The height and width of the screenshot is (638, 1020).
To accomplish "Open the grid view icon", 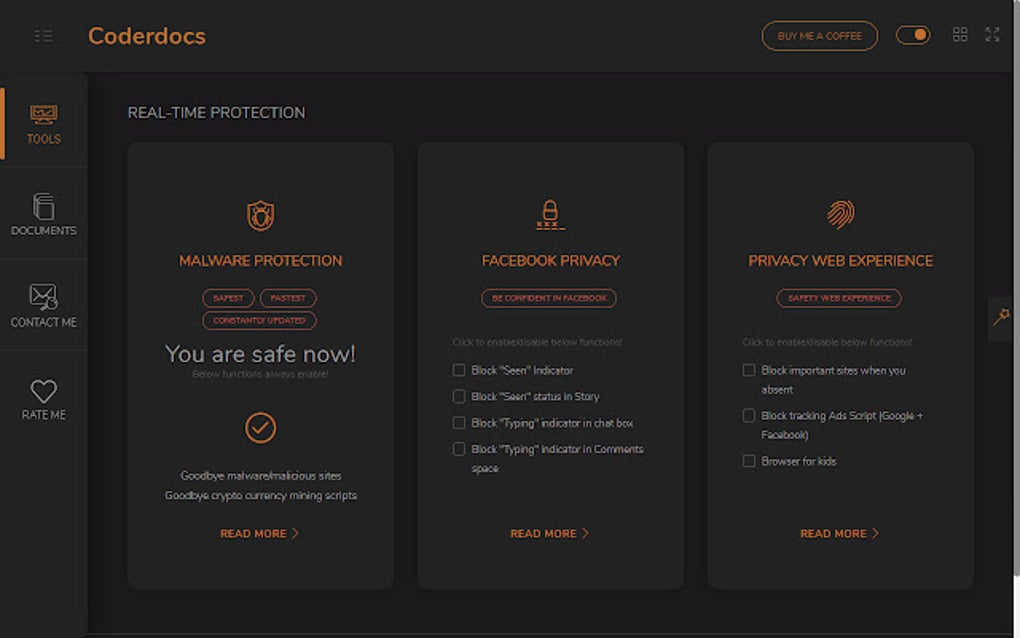I will (x=960, y=35).
